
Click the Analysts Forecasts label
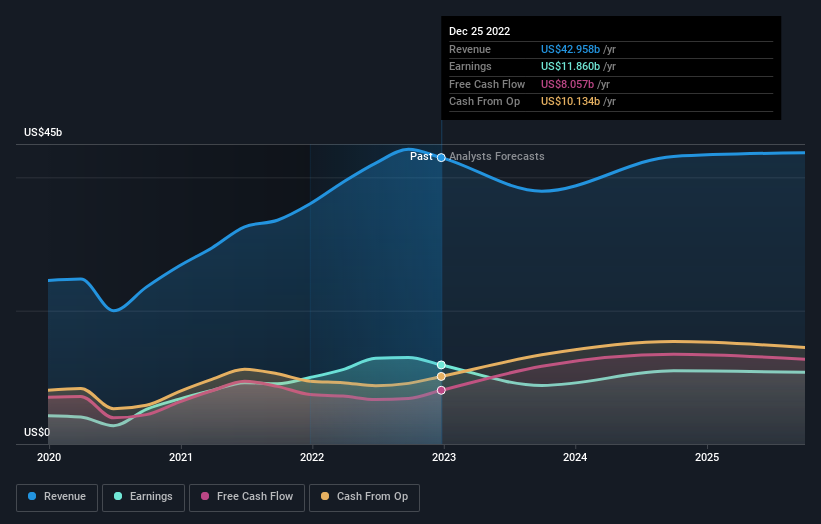pyautogui.click(x=496, y=157)
